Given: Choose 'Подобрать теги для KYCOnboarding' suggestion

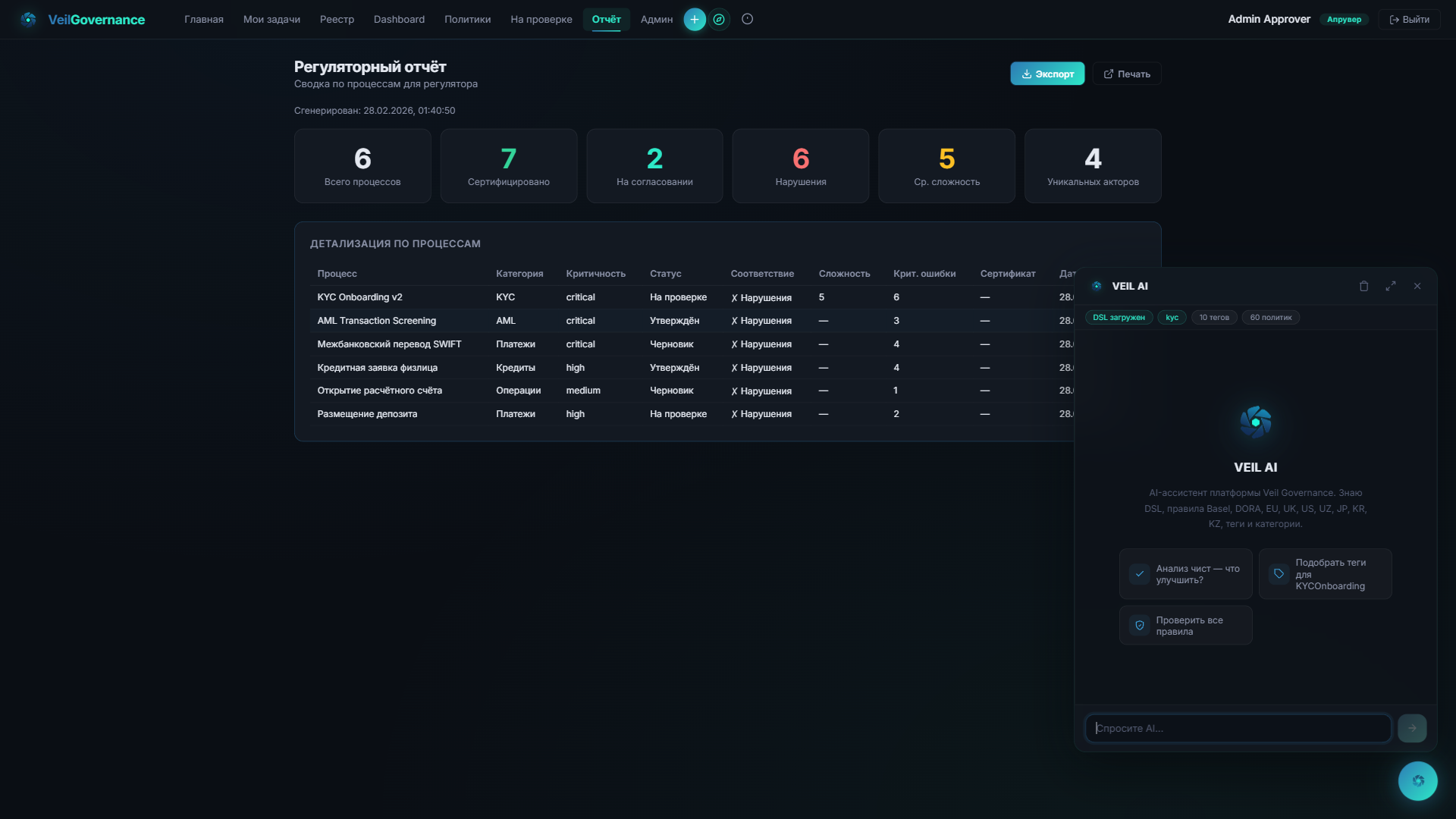Looking at the screenshot, I should point(1325,574).
